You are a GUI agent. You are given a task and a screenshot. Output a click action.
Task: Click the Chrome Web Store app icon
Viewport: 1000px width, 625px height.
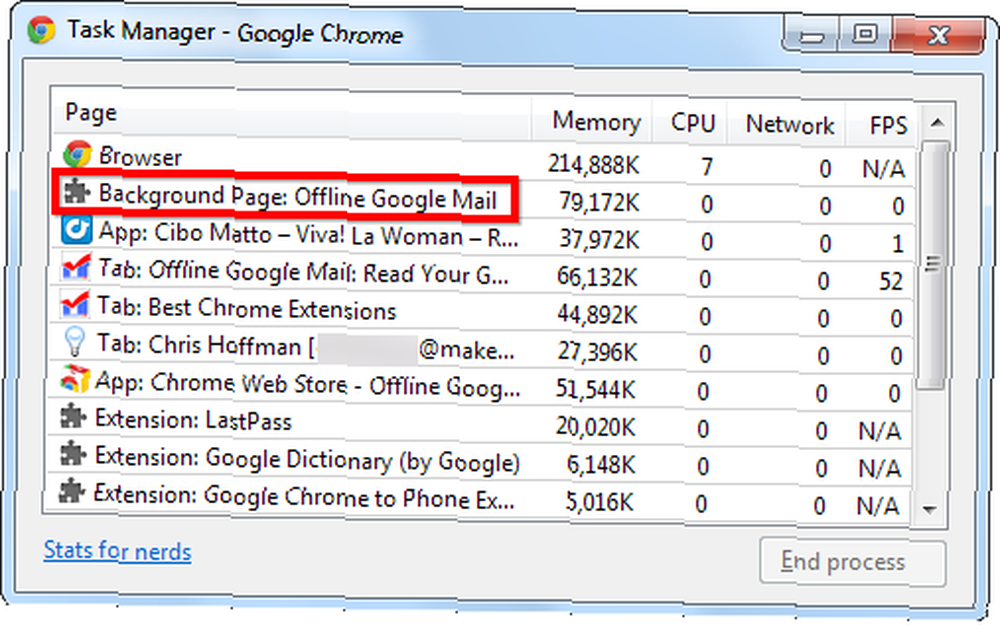pyautogui.click(x=74, y=379)
